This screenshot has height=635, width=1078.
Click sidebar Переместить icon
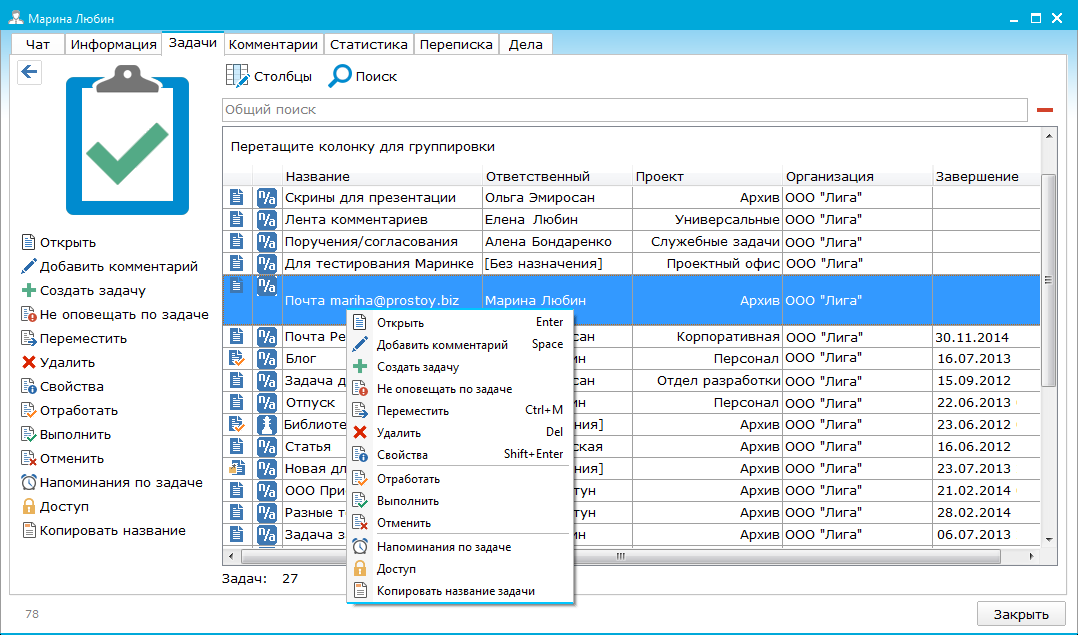[x=28, y=338]
